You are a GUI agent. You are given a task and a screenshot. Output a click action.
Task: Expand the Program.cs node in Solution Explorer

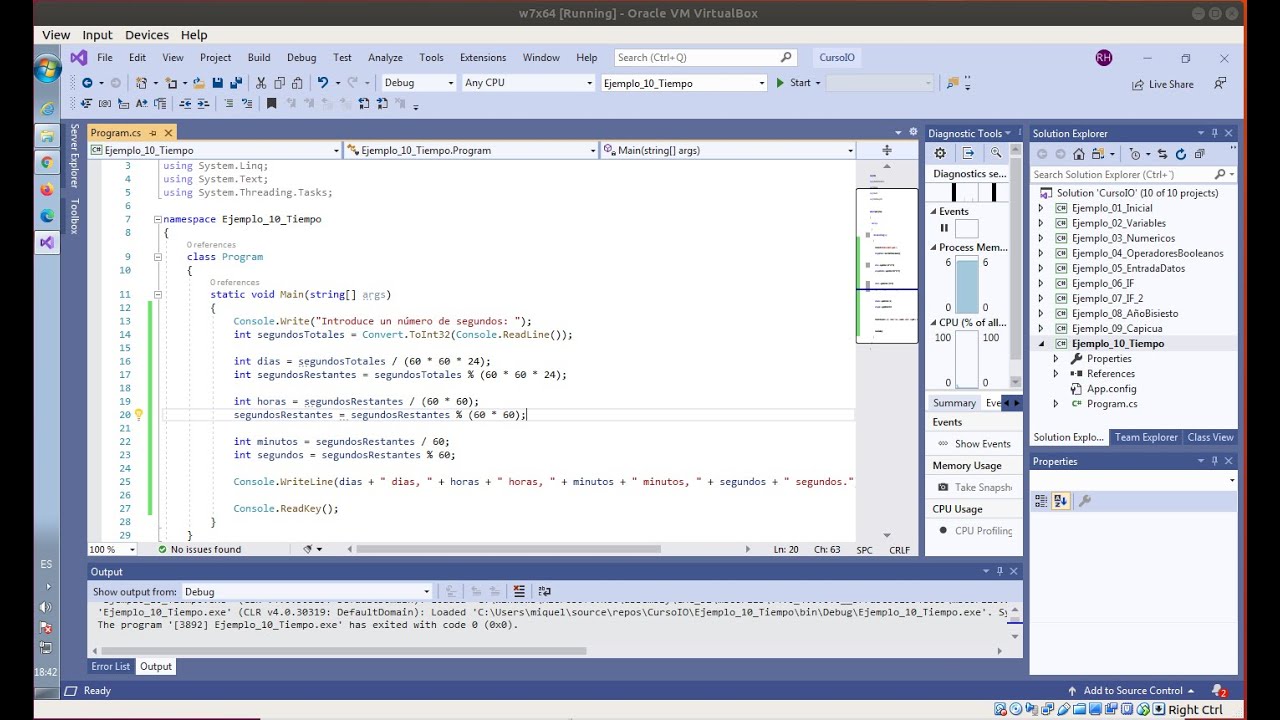[x=1056, y=403]
